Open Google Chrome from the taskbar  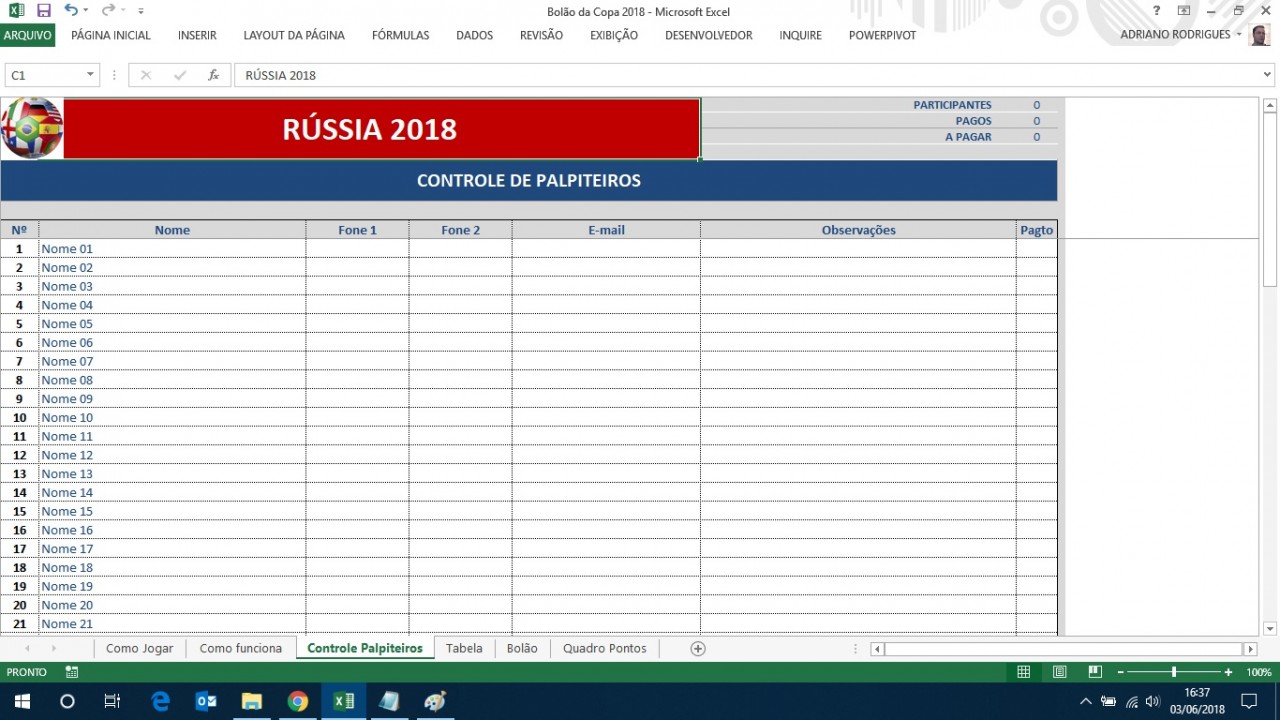pyautogui.click(x=298, y=702)
